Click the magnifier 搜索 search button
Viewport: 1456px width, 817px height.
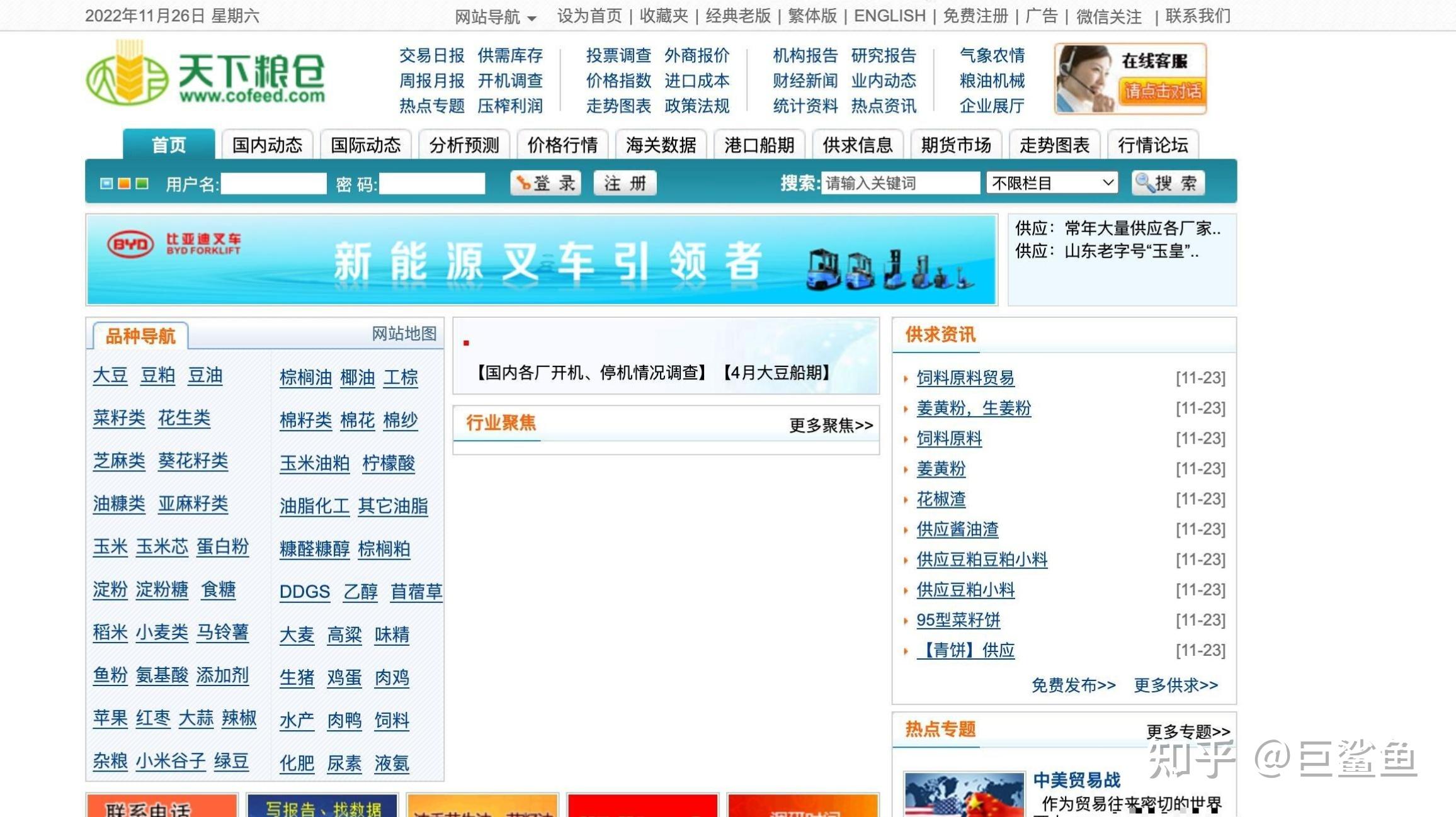(x=1168, y=183)
